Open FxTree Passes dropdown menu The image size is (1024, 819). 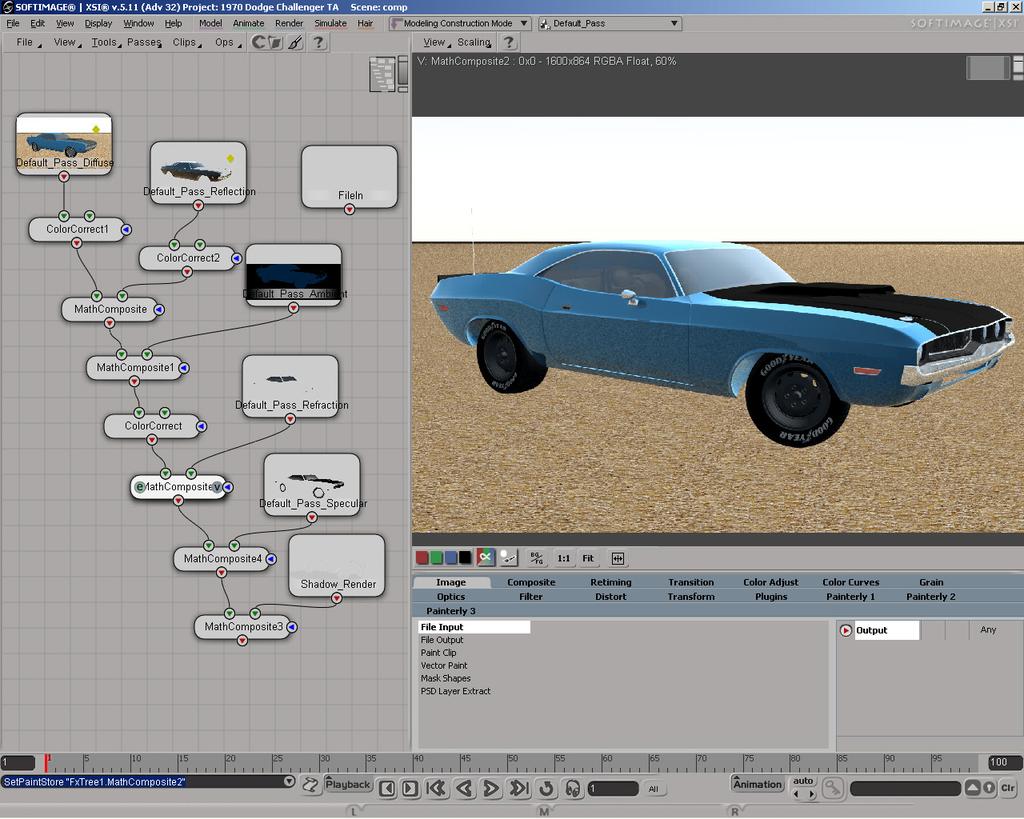click(x=144, y=42)
